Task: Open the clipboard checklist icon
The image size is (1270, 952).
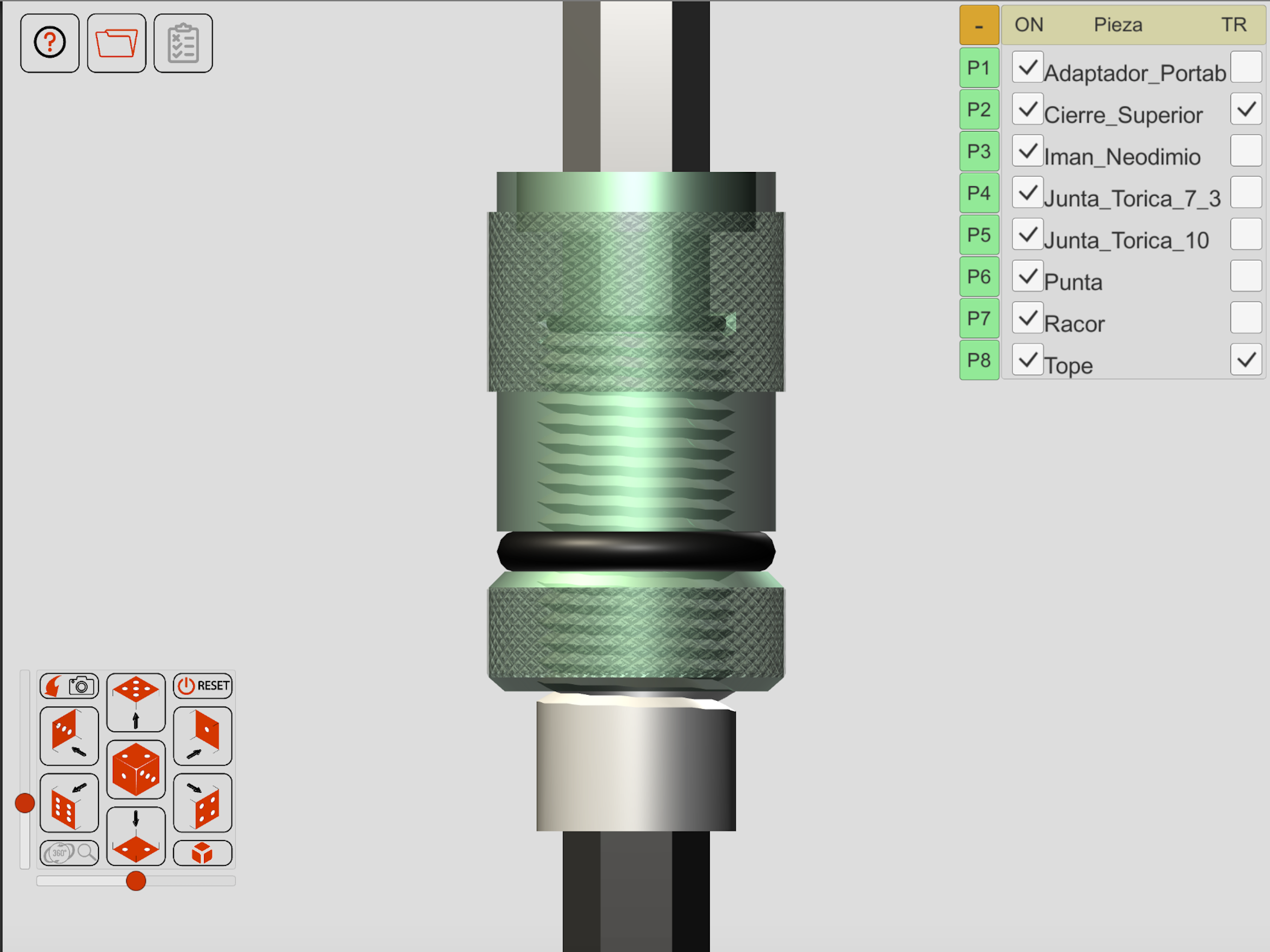Action: point(183,43)
